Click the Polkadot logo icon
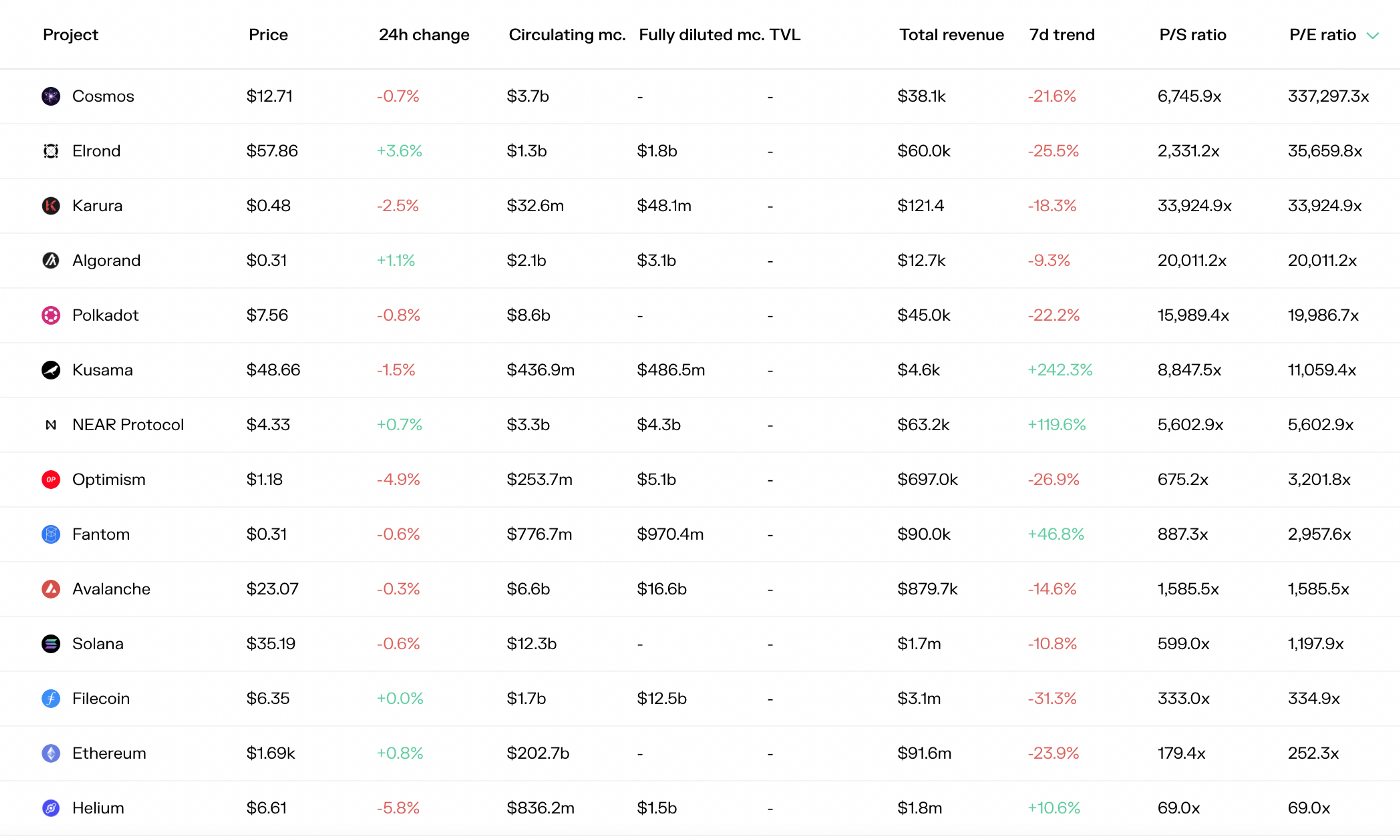 [51, 316]
